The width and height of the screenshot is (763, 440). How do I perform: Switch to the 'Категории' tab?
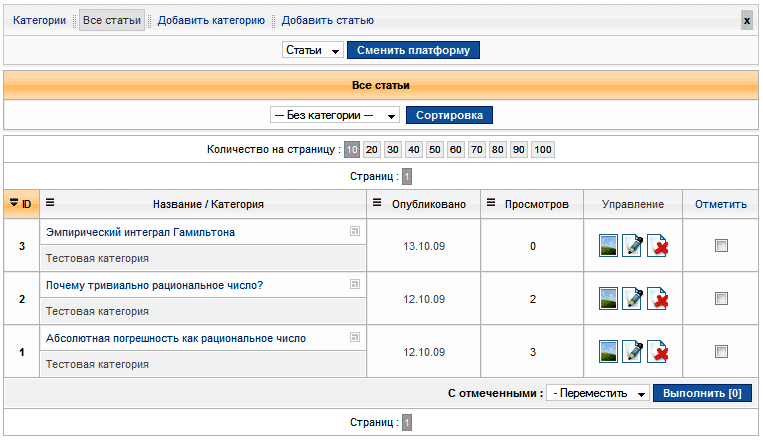click(40, 20)
